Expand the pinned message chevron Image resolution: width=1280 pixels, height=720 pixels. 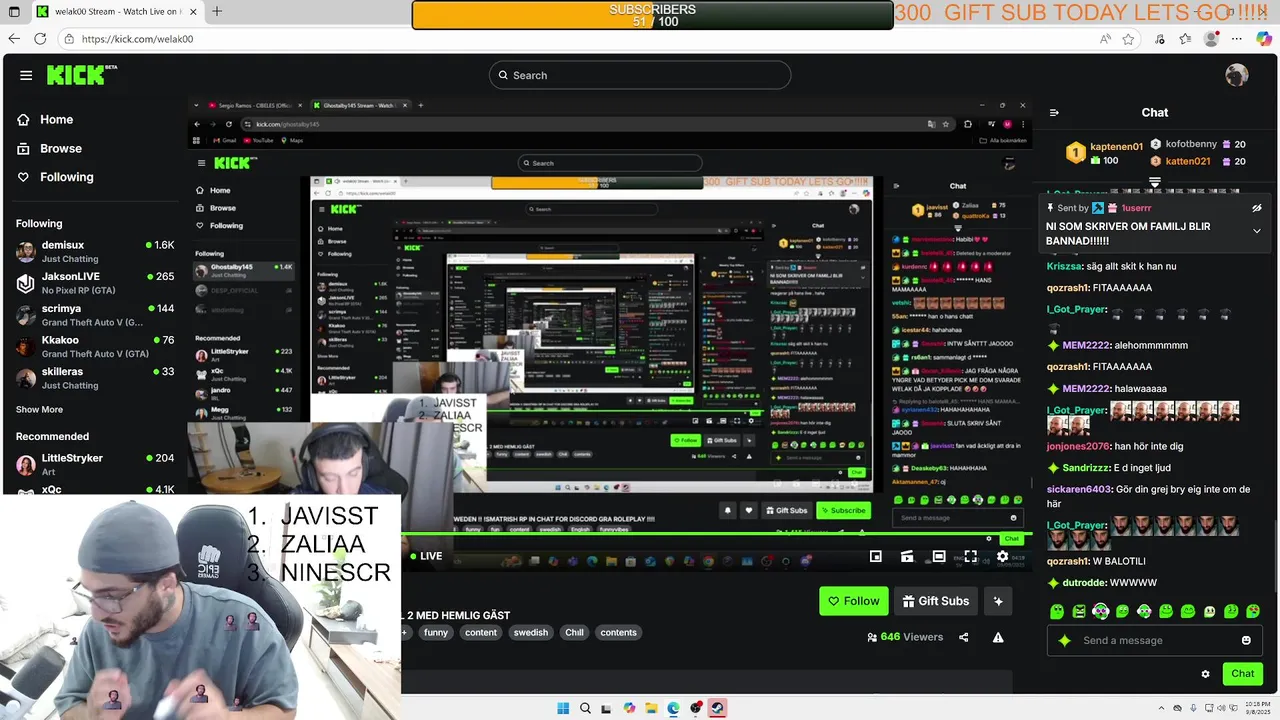(1257, 231)
